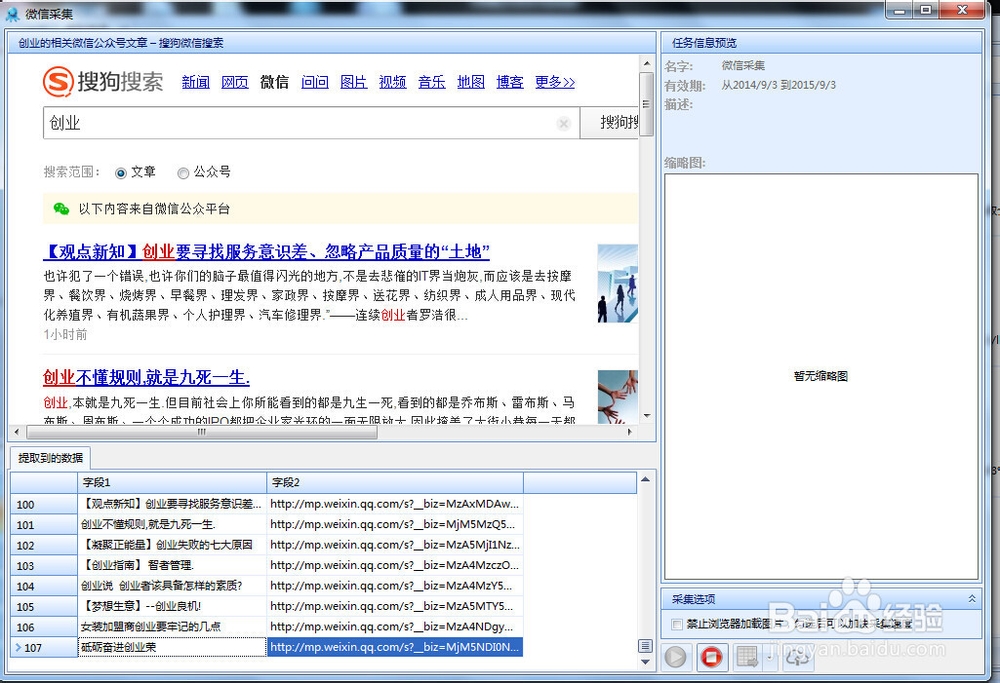Click the thumbnail beside the 观点新知 article

point(617,284)
